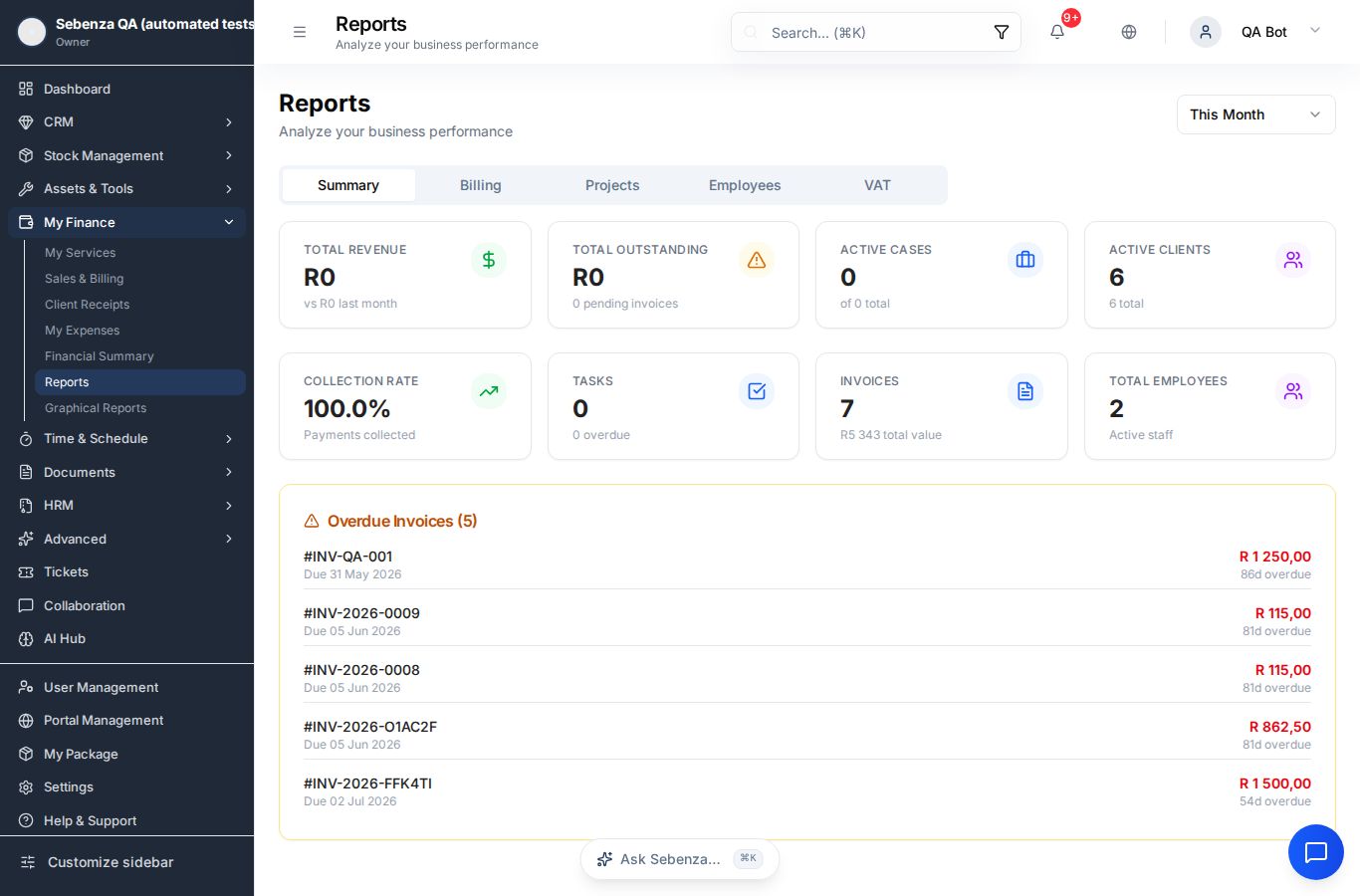Click the Overdue Invoices warning triangle

(x=312, y=521)
